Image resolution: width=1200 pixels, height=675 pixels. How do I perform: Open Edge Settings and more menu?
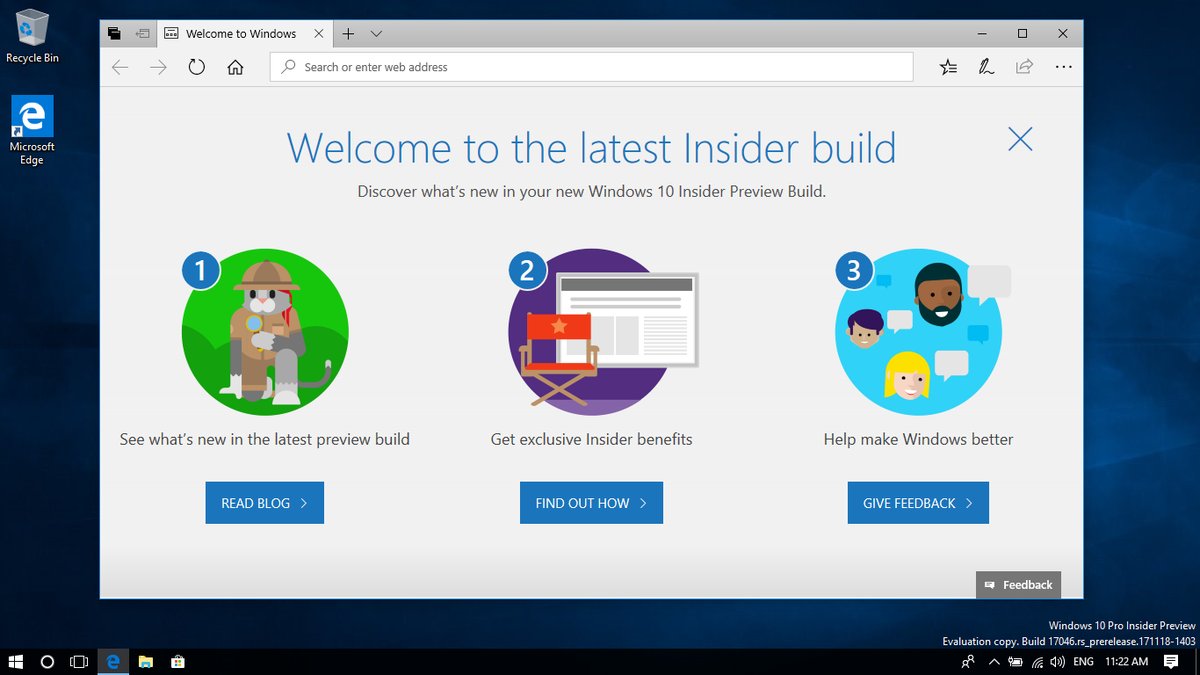click(1063, 67)
